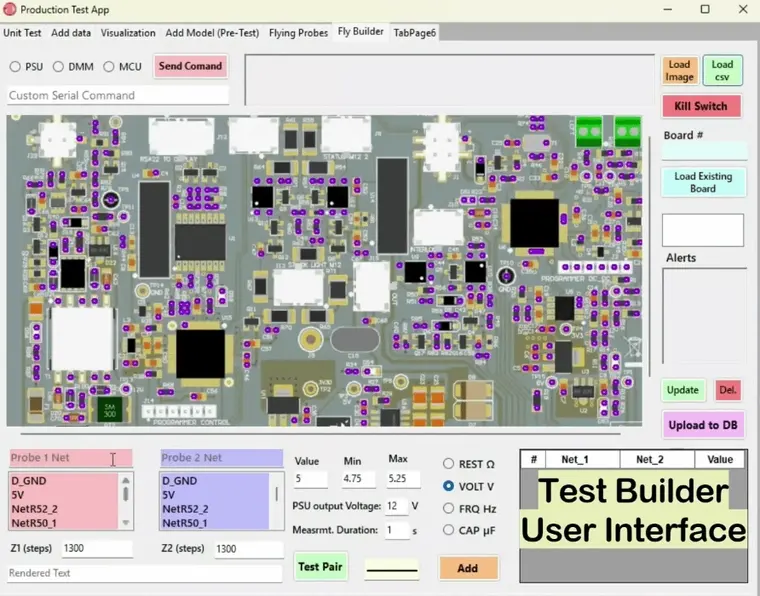Go to Add Model (Pre-Test) tab
The image size is (760, 596).
(x=212, y=33)
